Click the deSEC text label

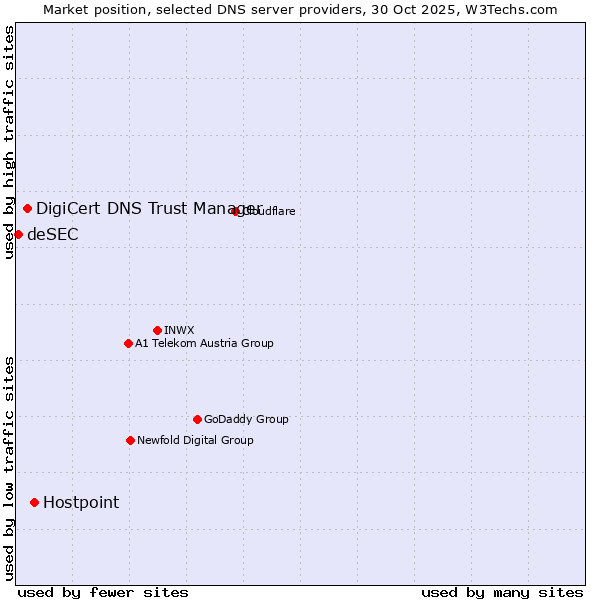pos(52,235)
